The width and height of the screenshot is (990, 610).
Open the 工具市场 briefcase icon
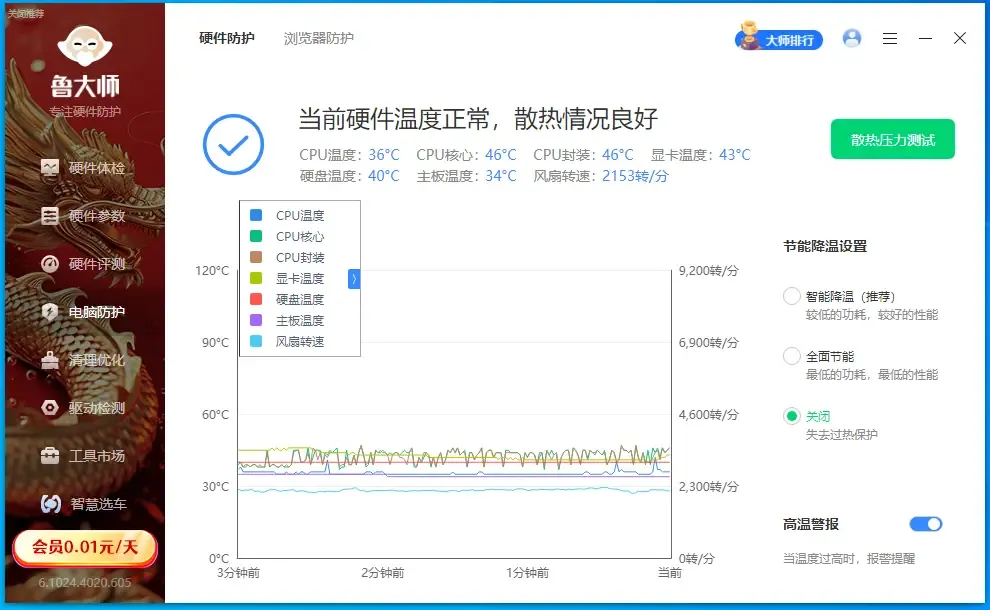click(50, 456)
